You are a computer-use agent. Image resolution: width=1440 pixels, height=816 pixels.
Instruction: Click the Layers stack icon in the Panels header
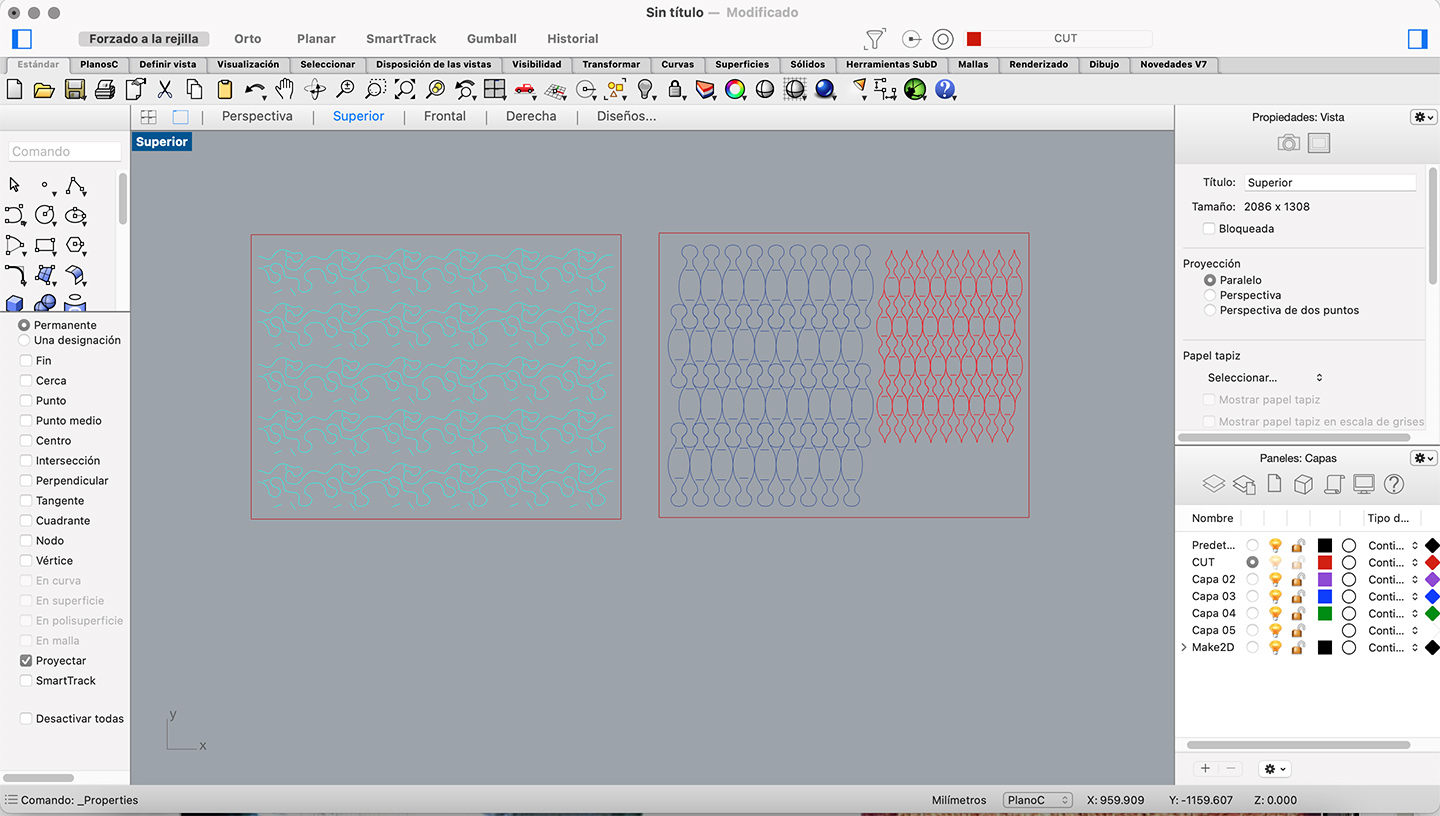tap(1213, 484)
